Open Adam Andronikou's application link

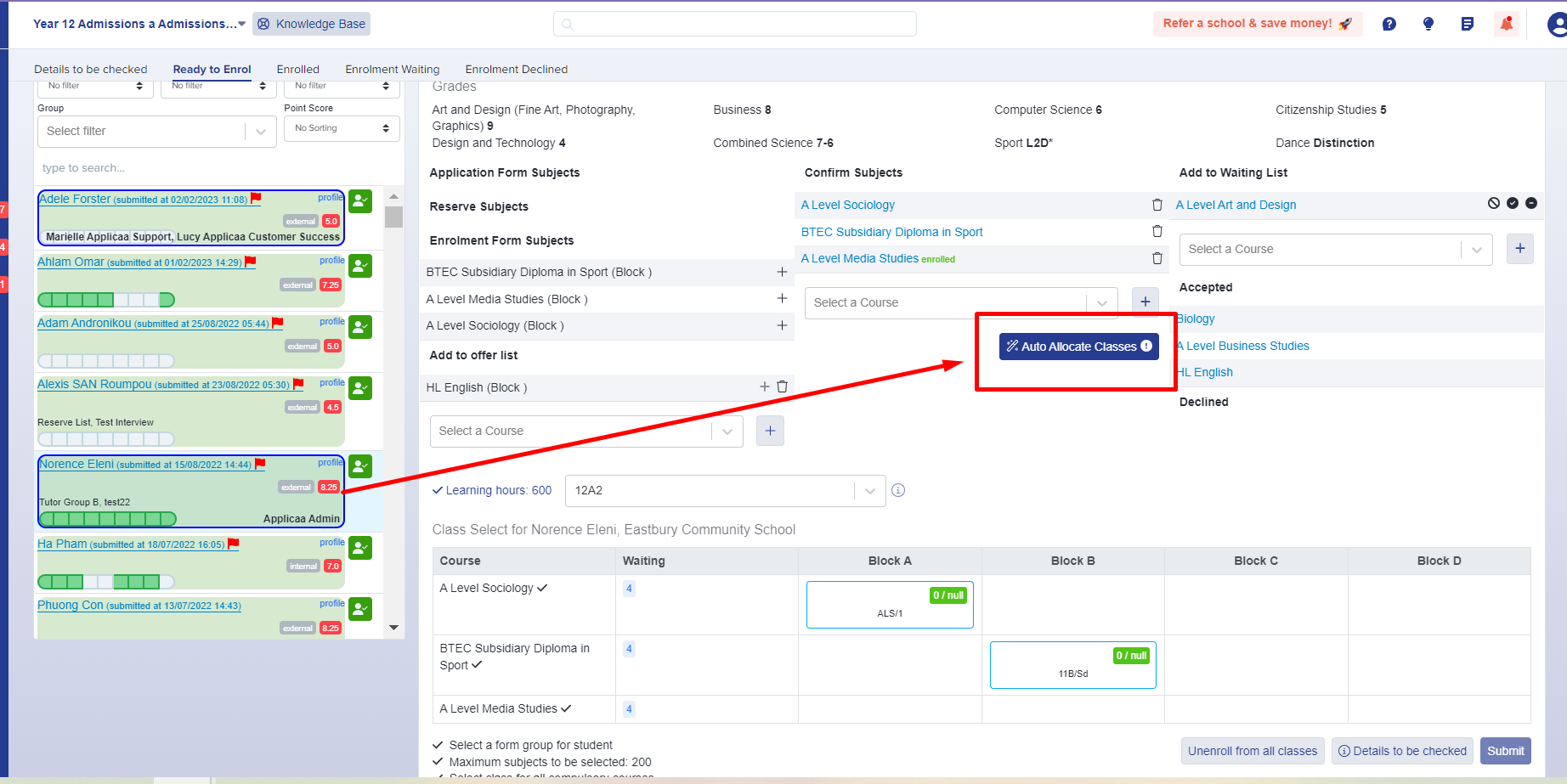154,324
